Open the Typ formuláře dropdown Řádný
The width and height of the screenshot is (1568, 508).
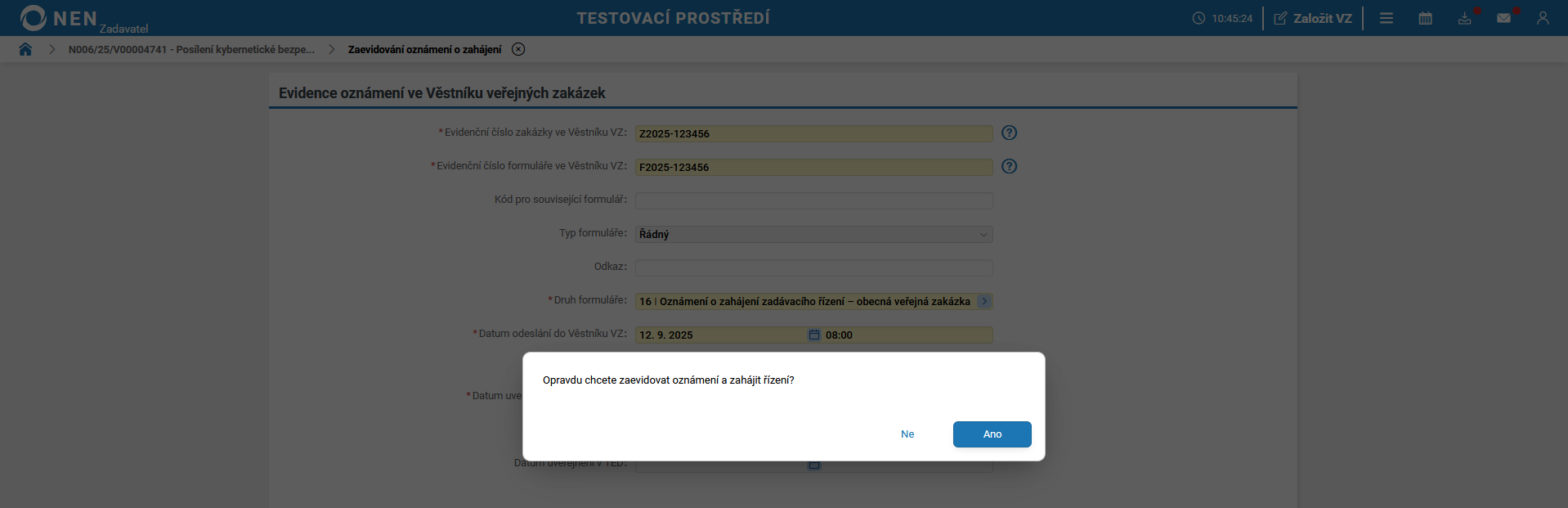coord(813,234)
